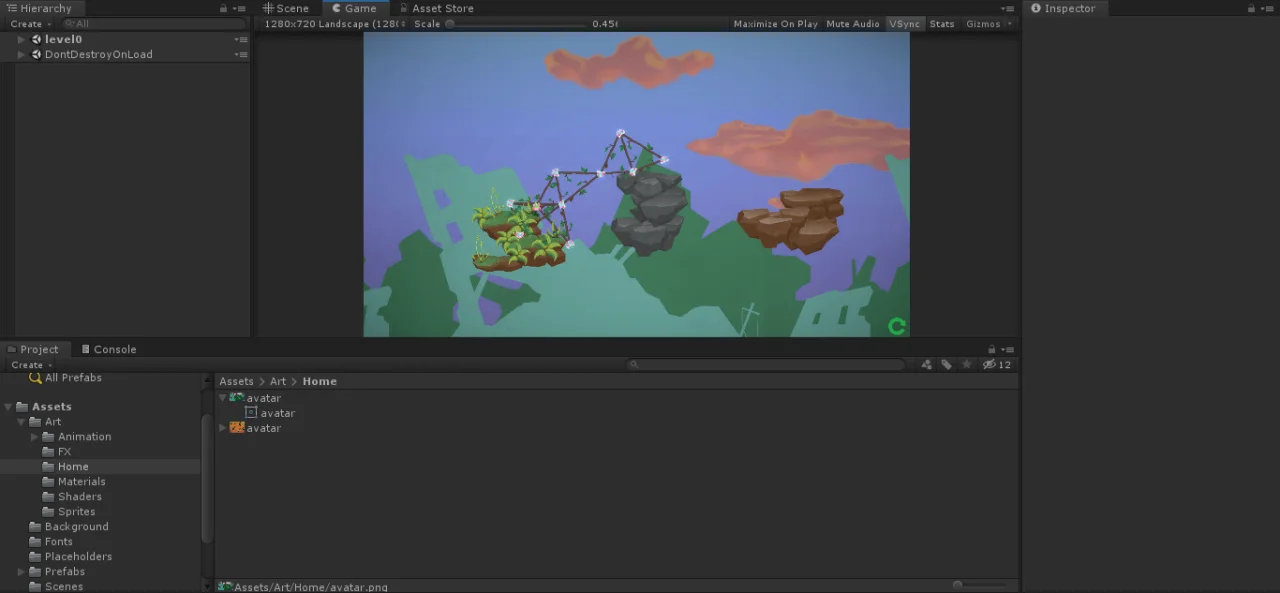
Task: Click the Save Search star icon
Action: pos(966,365)
